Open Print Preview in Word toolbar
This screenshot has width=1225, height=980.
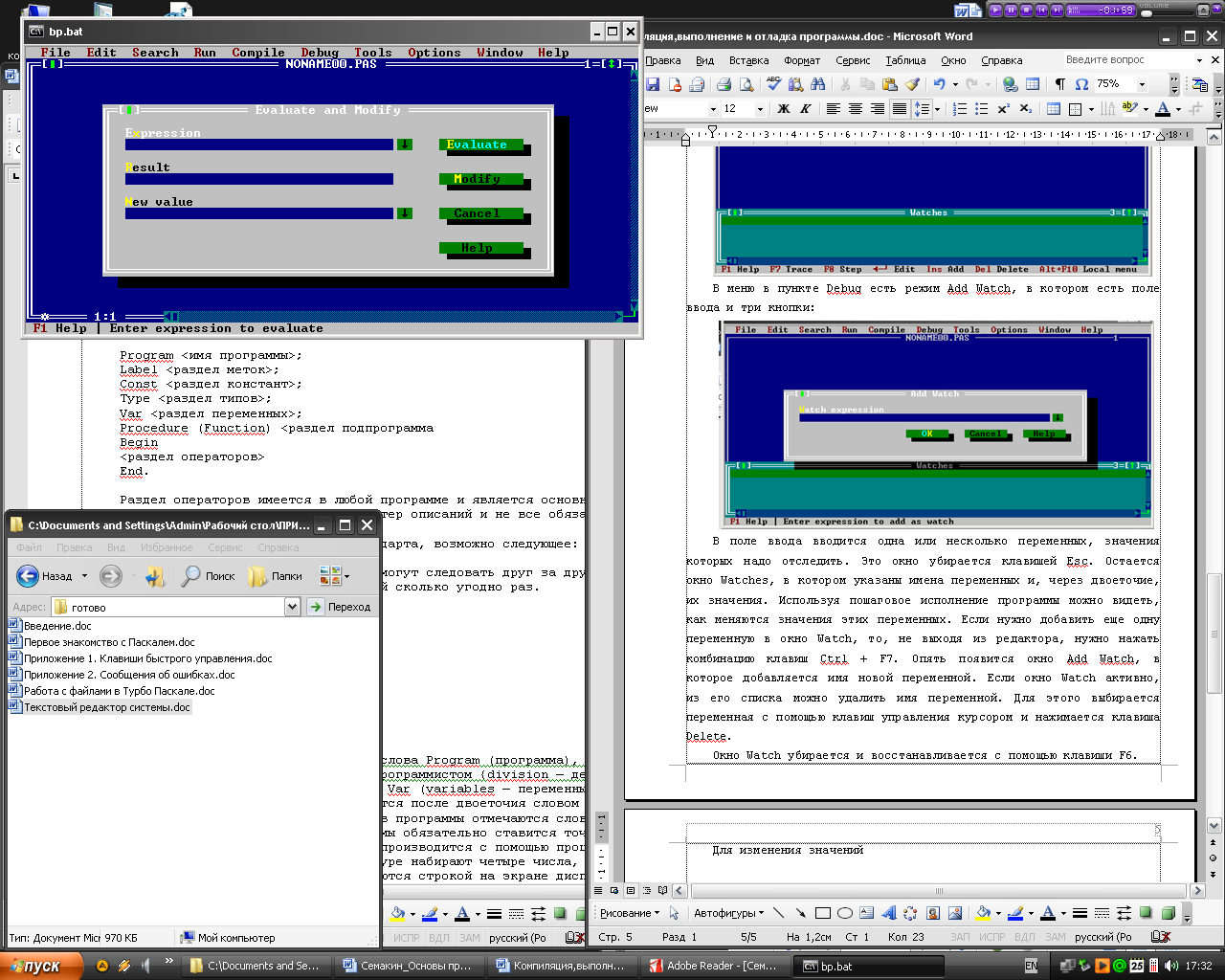click(746, 84)
